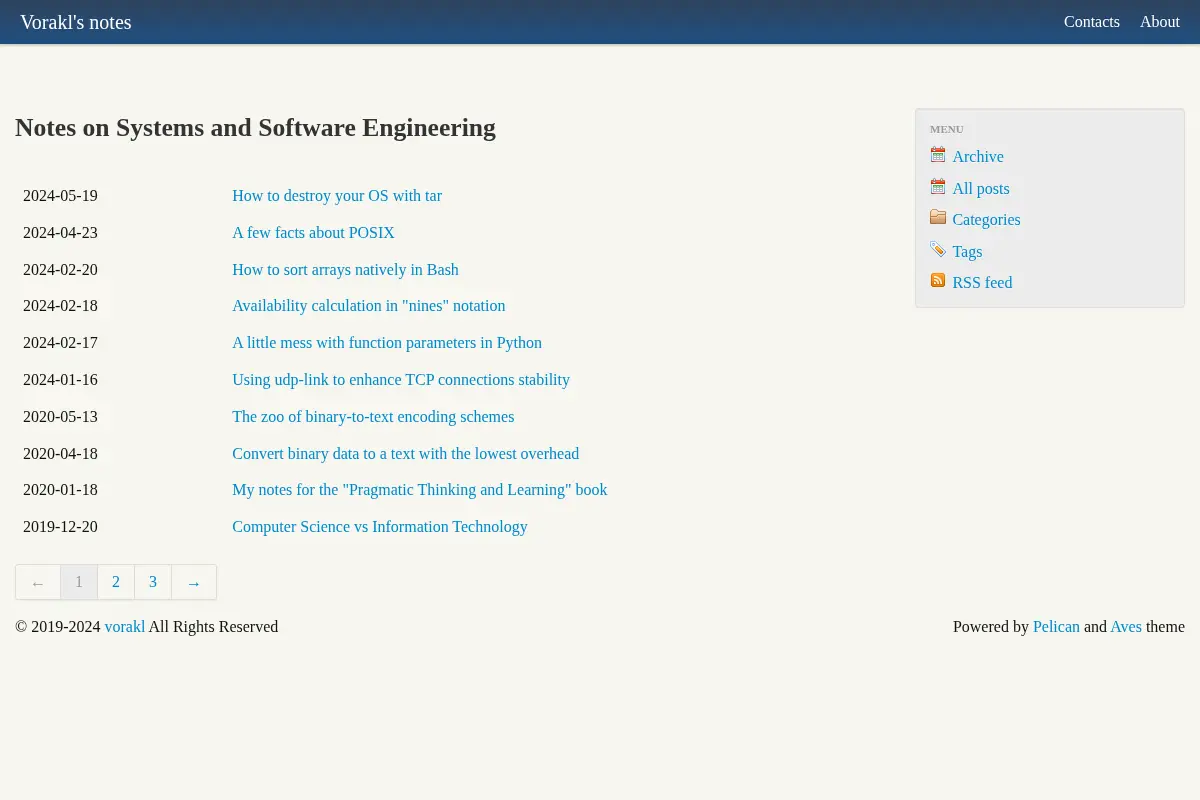Click the MENU sidebar label
Viewport: 1200px width, 800px height.
(x=947, y=129)
